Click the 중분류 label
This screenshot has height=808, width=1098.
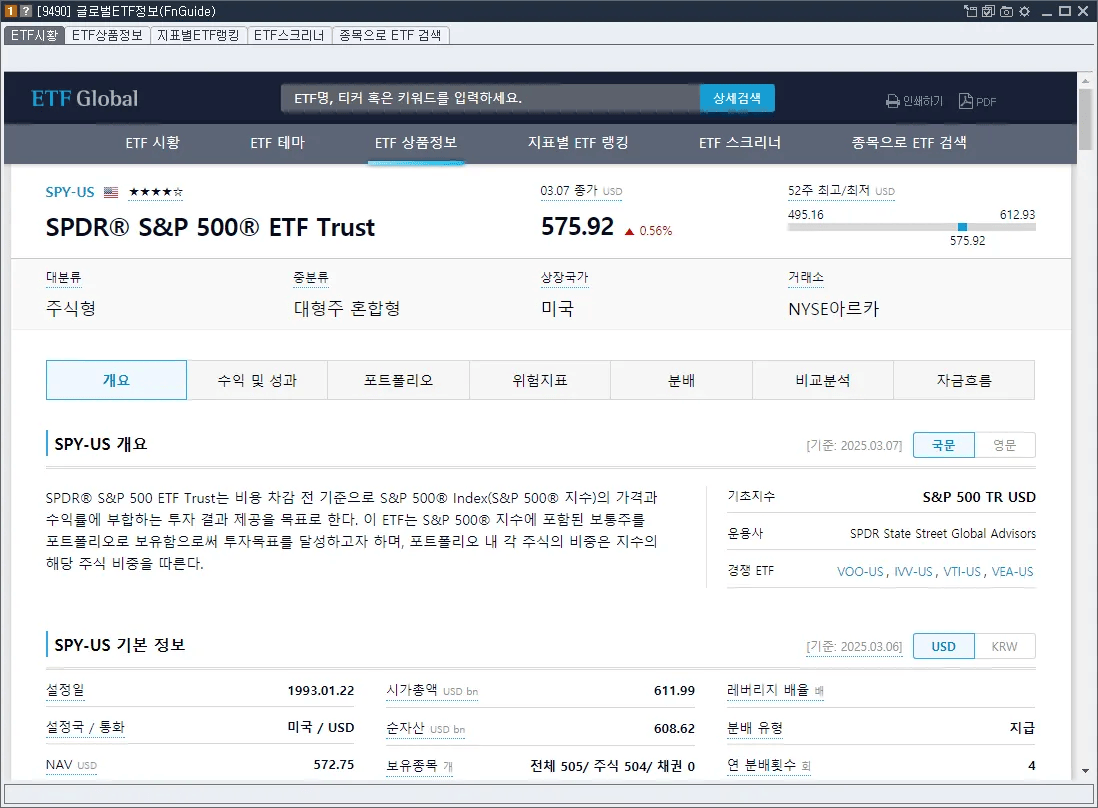coord(311,277)
